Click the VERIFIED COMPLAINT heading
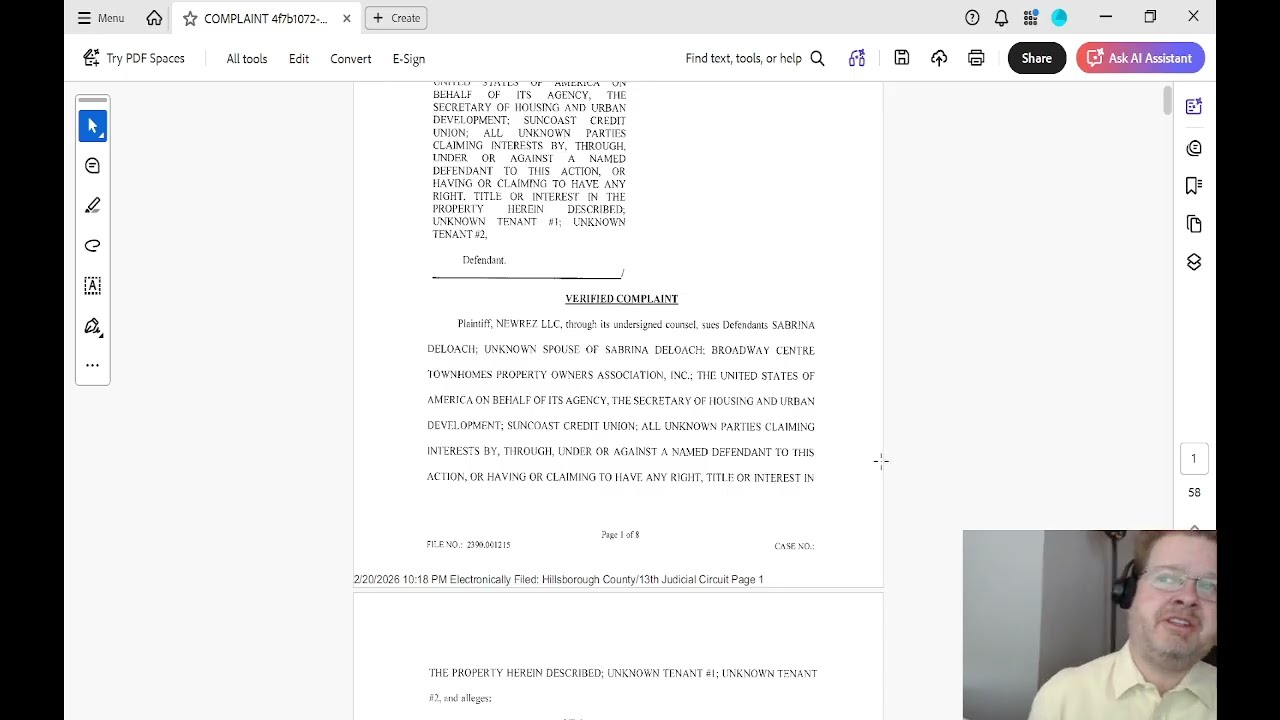 pyautogui.click(x=621, y=299)
